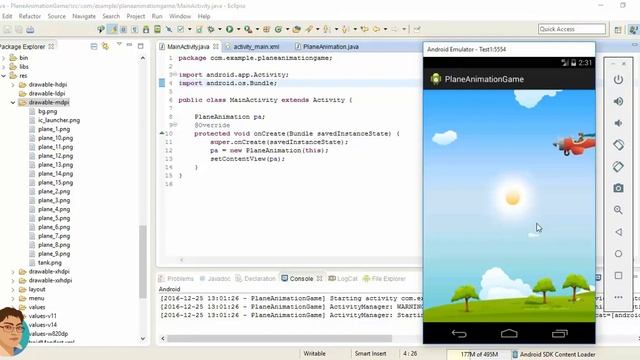Open Android SDK Manager toolbar icon
640x360 pixels.
coord(146,29)
